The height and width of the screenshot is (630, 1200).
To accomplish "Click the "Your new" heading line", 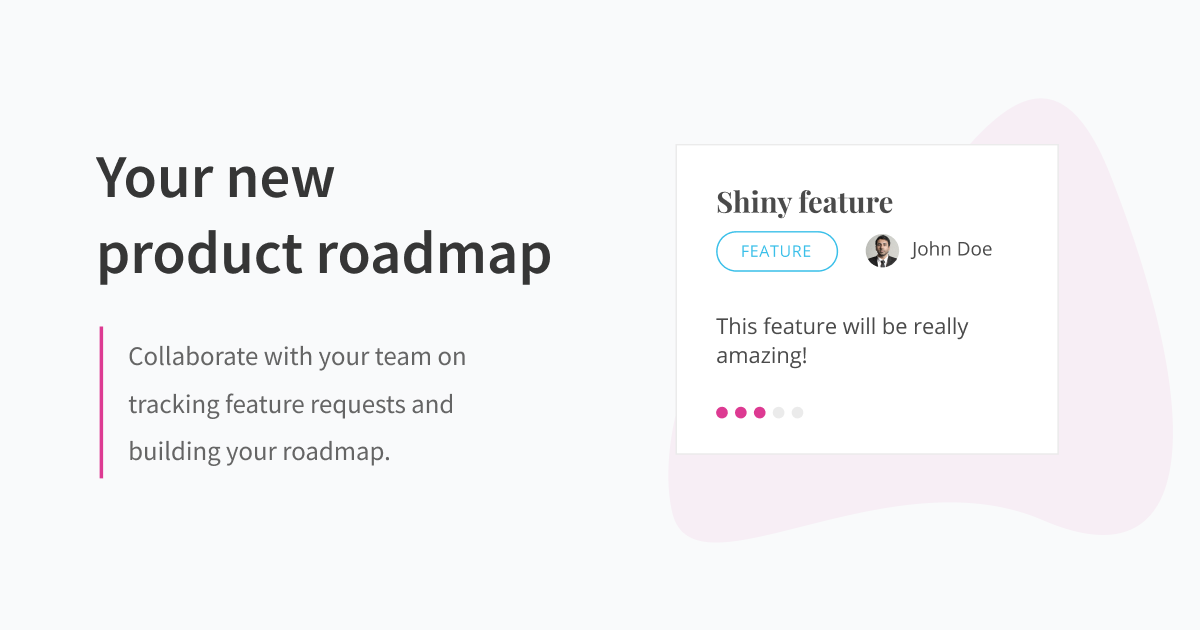I will [215, 178].
